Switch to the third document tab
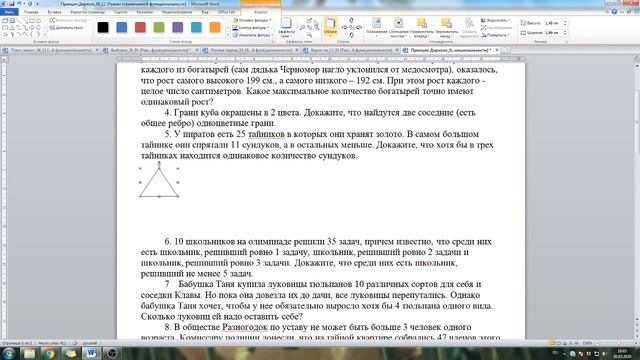Viewport: 640px width, 360px height. pyautogui.click(x=249, y=50)
